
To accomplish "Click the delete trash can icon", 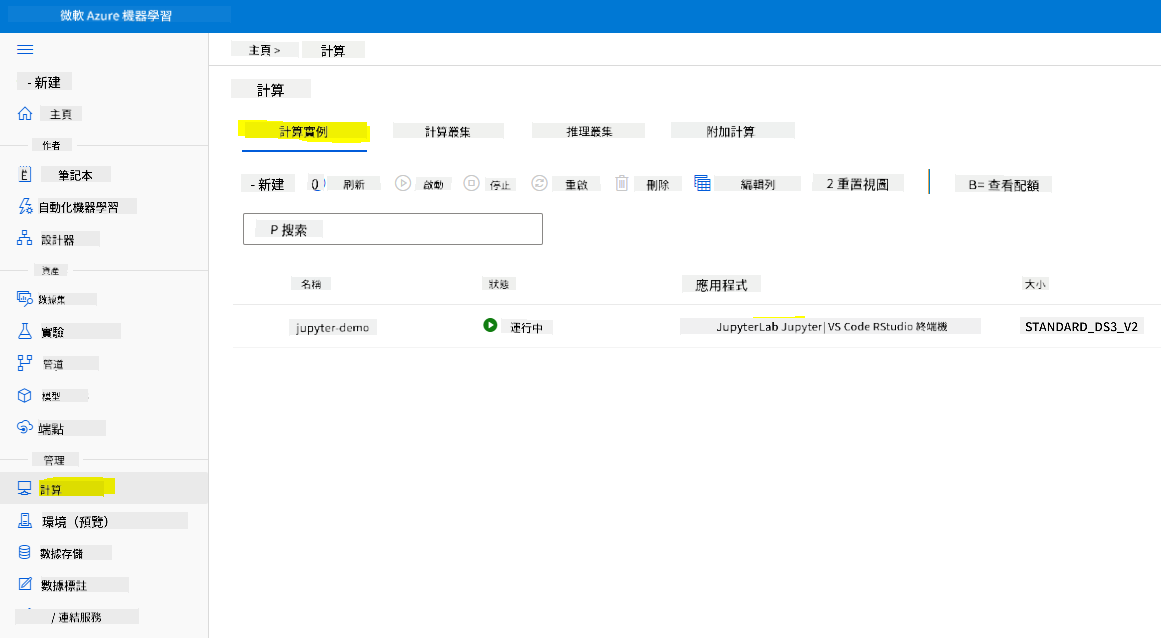I will click(622, 183).
